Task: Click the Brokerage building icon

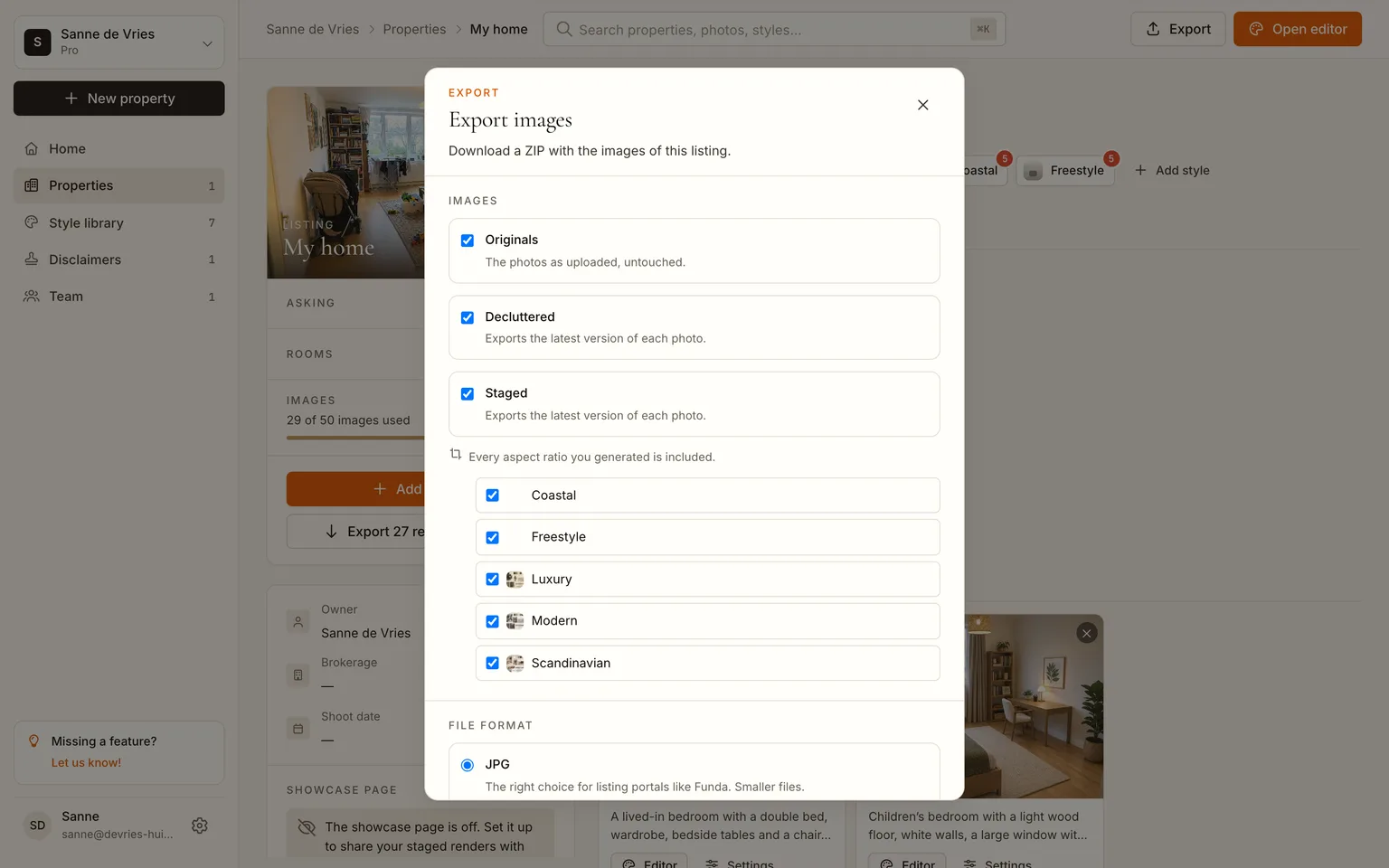Action: [x=298, y=675]
